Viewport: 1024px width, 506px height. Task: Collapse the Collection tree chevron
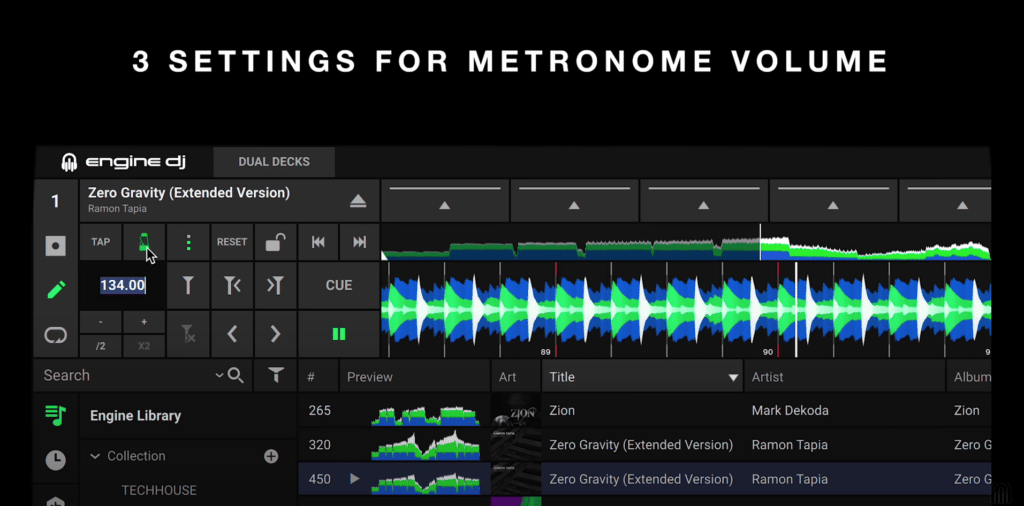coord(95,456)
